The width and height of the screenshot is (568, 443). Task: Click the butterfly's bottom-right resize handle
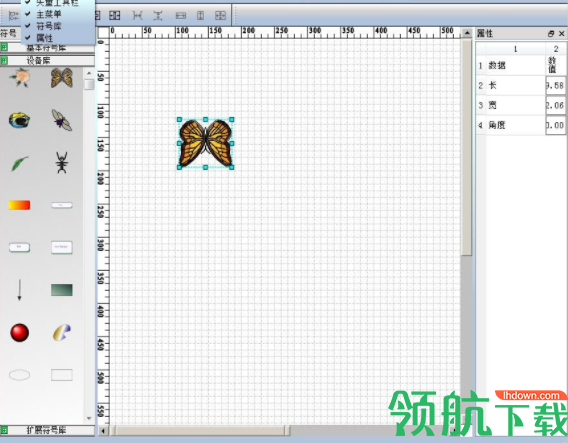click(x=232, y=167)
